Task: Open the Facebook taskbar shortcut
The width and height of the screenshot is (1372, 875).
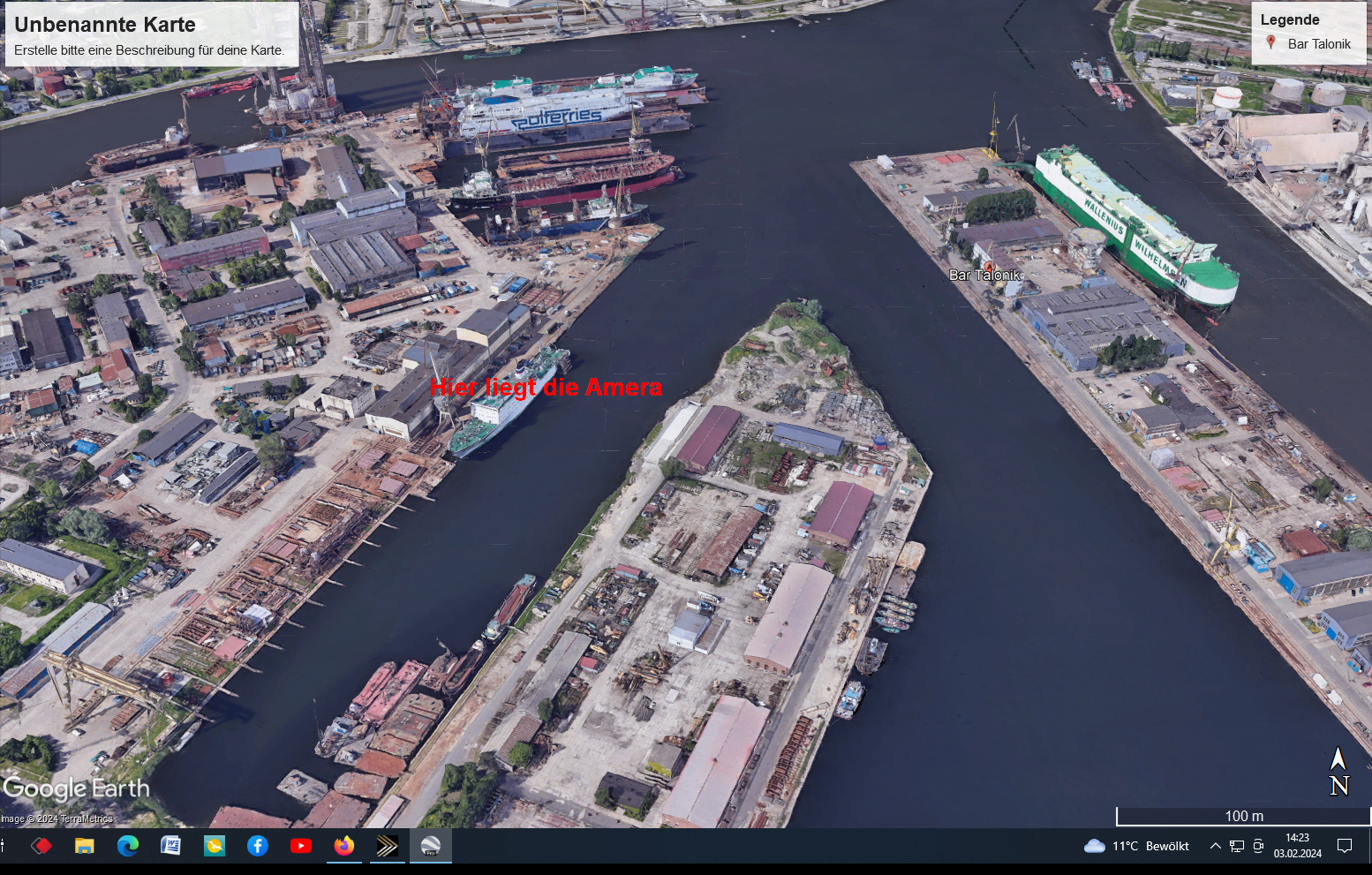Action: 257,846
